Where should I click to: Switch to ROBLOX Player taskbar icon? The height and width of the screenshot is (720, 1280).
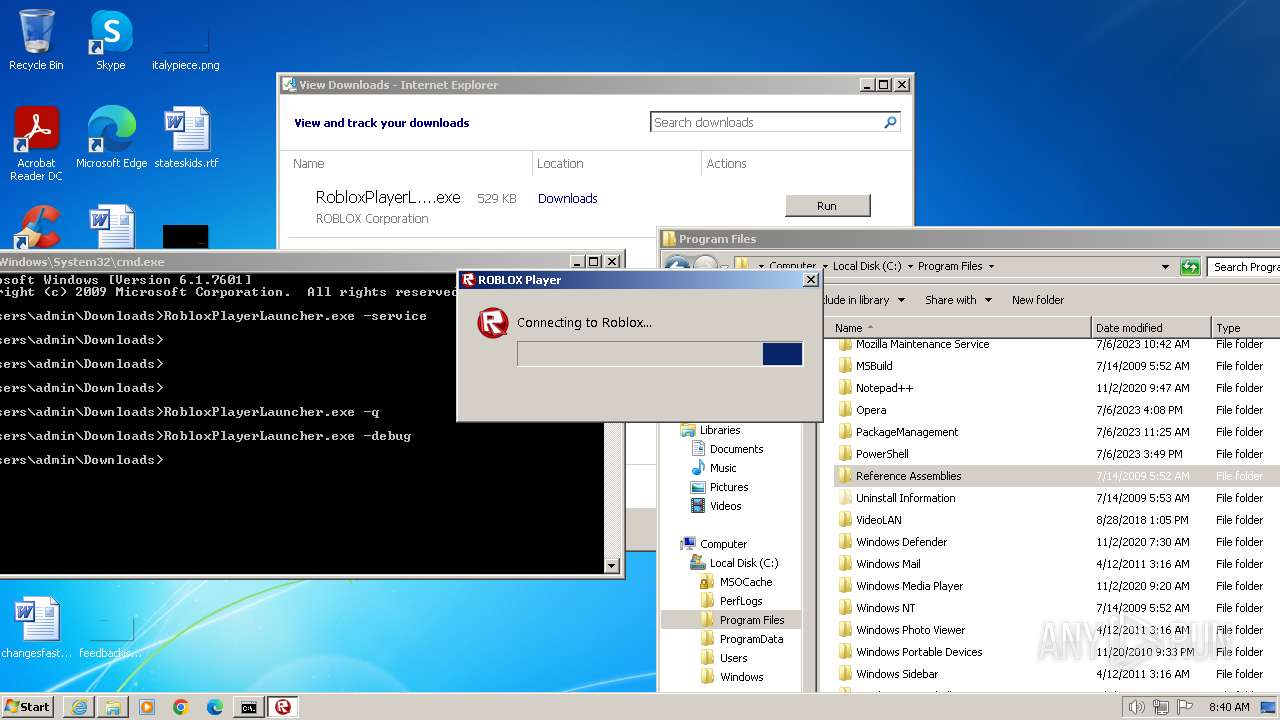pos(283,707)
